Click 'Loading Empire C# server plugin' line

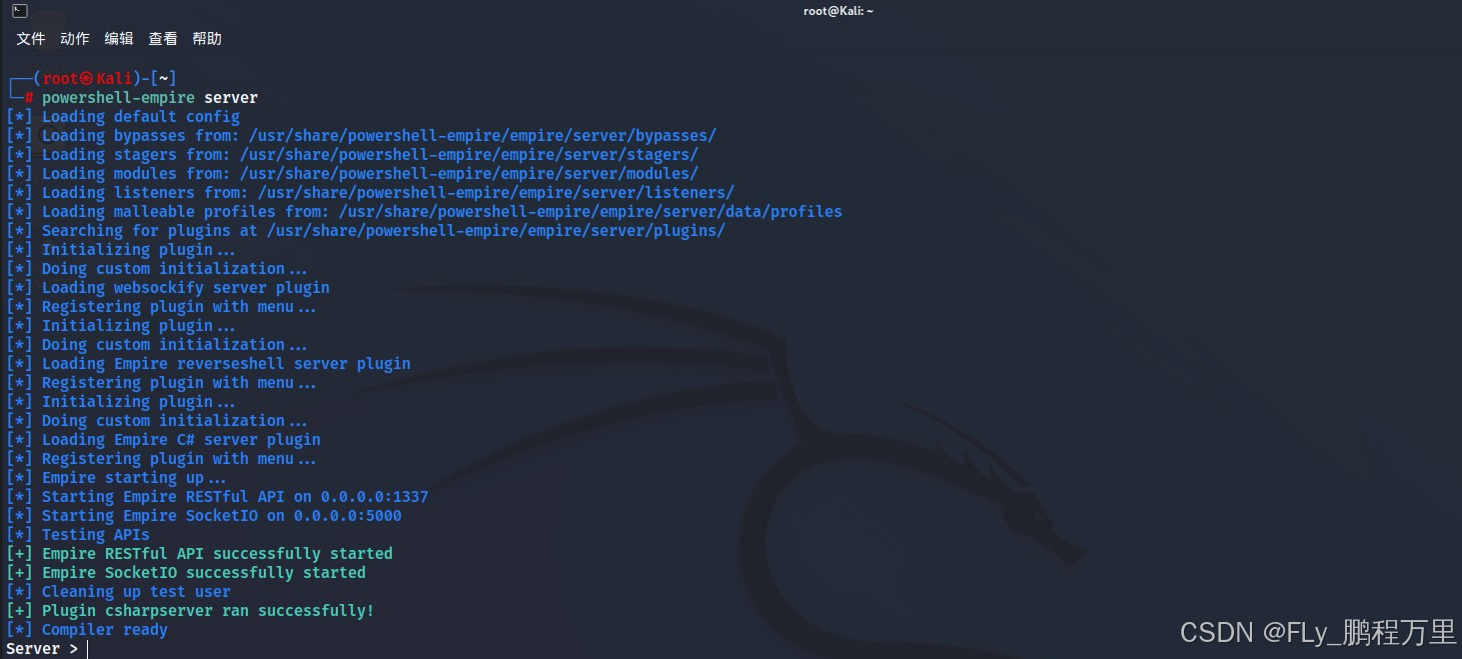click(x=164, y=440)
